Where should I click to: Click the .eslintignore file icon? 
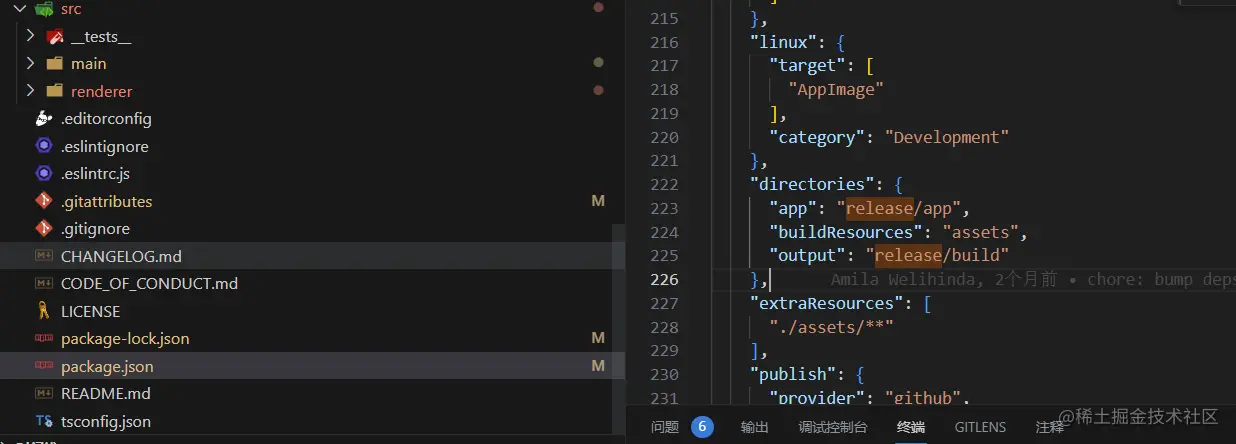point(43,146)
